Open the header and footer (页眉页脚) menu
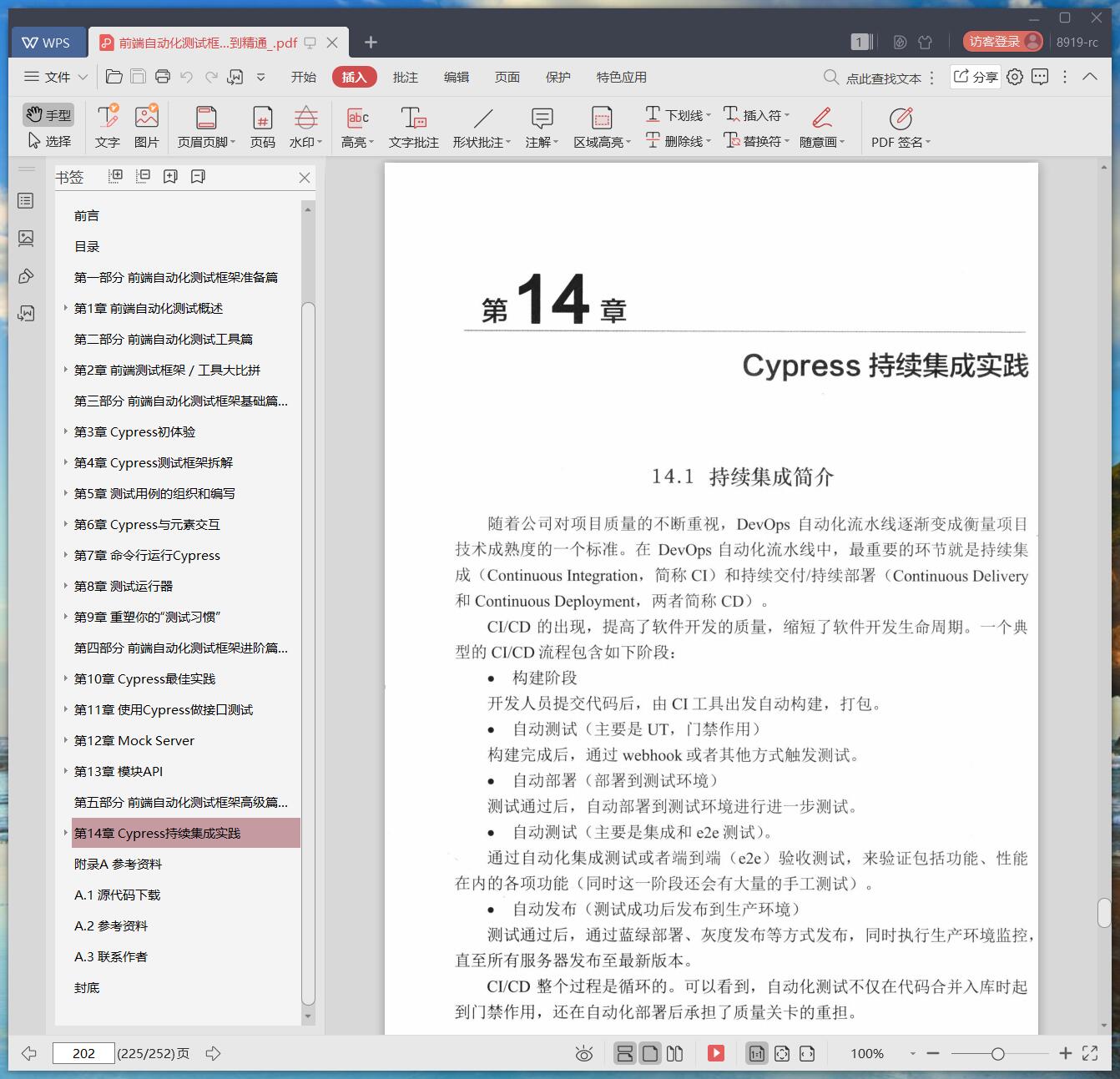The width and height of the screenshot is (1120, 1079). [206, 126]
